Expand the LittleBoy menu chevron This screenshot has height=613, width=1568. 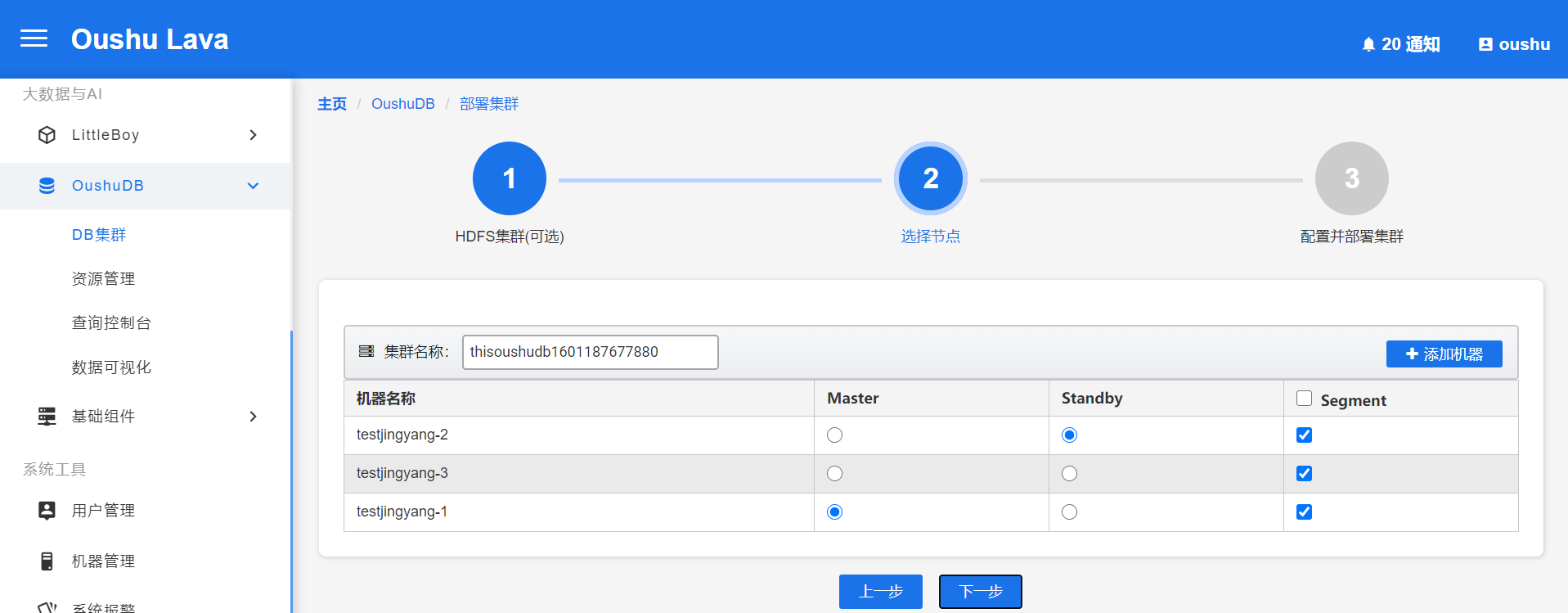[253, 135]
